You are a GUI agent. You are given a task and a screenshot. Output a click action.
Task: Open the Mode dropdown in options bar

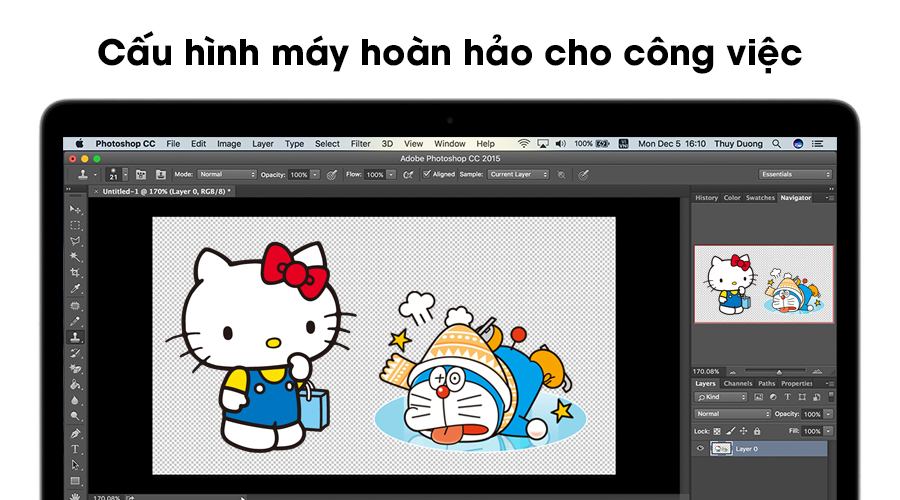tap(227, 175)
